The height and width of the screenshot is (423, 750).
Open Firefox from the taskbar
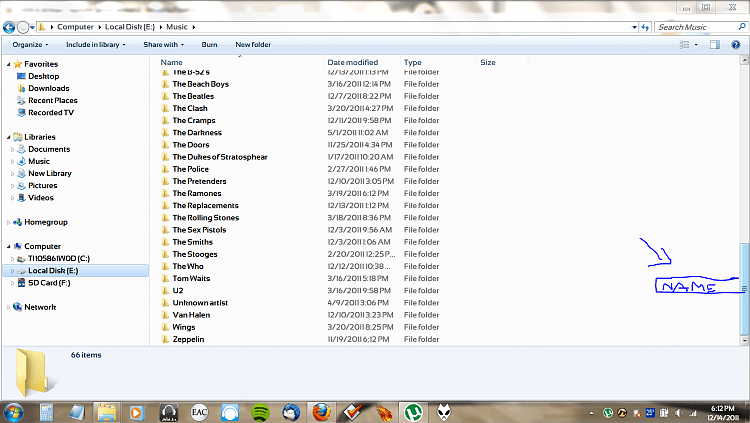click(321, 412)
